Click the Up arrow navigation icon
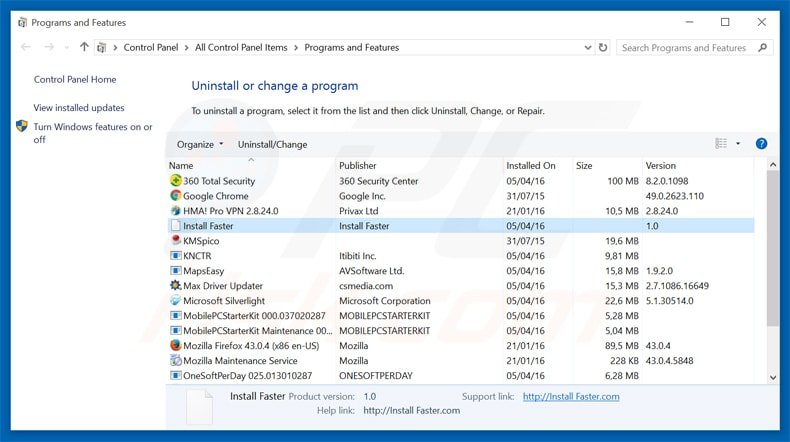This screenshot has height=442, width=790. (x=84, y=47)
